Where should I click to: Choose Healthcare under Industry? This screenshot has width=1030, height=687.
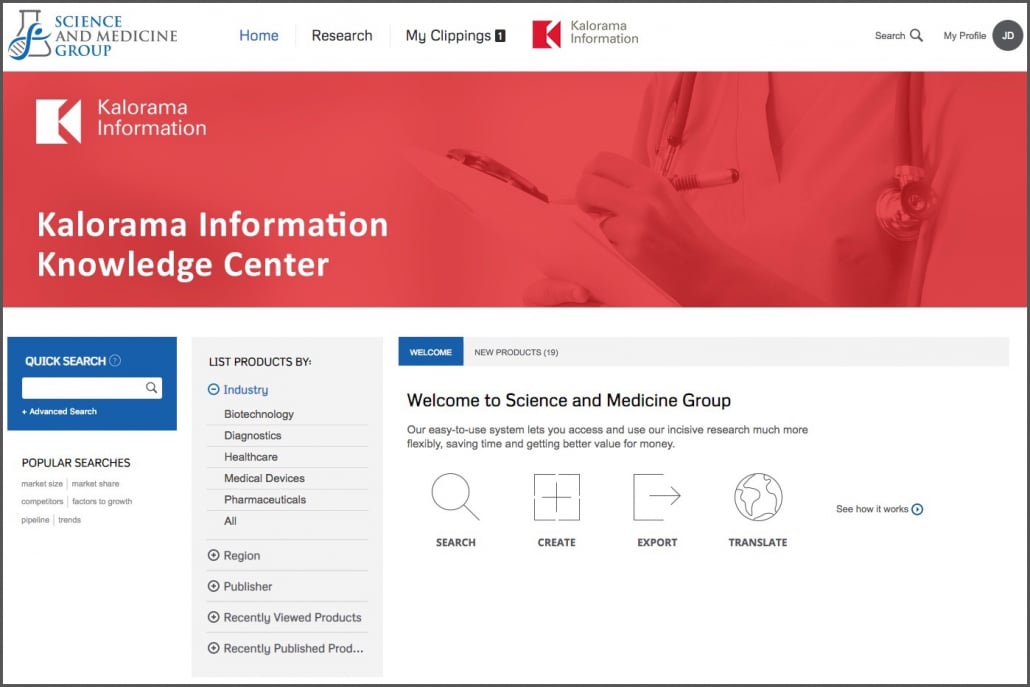click(251, 456)
